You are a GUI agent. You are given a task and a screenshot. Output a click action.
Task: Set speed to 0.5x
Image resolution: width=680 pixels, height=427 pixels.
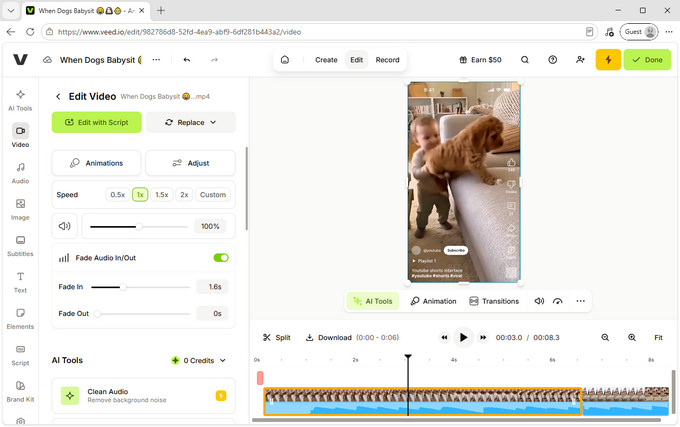118,195
